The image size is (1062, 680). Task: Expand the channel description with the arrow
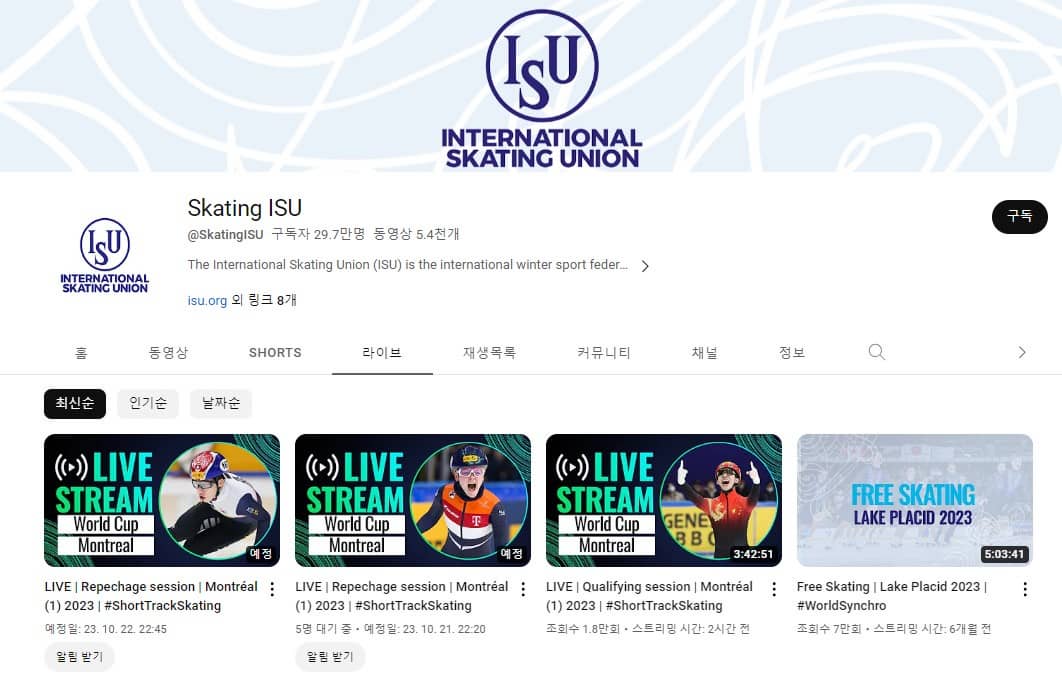pyautogui.click(x=645, y=266)
